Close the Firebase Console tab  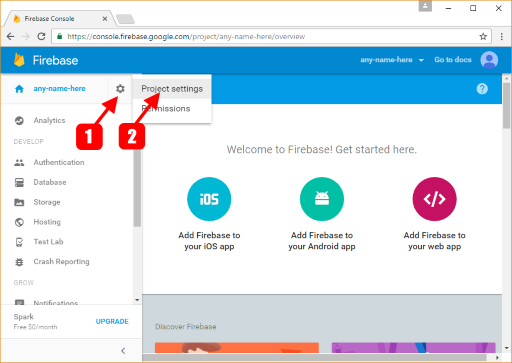tap(105, 19)
